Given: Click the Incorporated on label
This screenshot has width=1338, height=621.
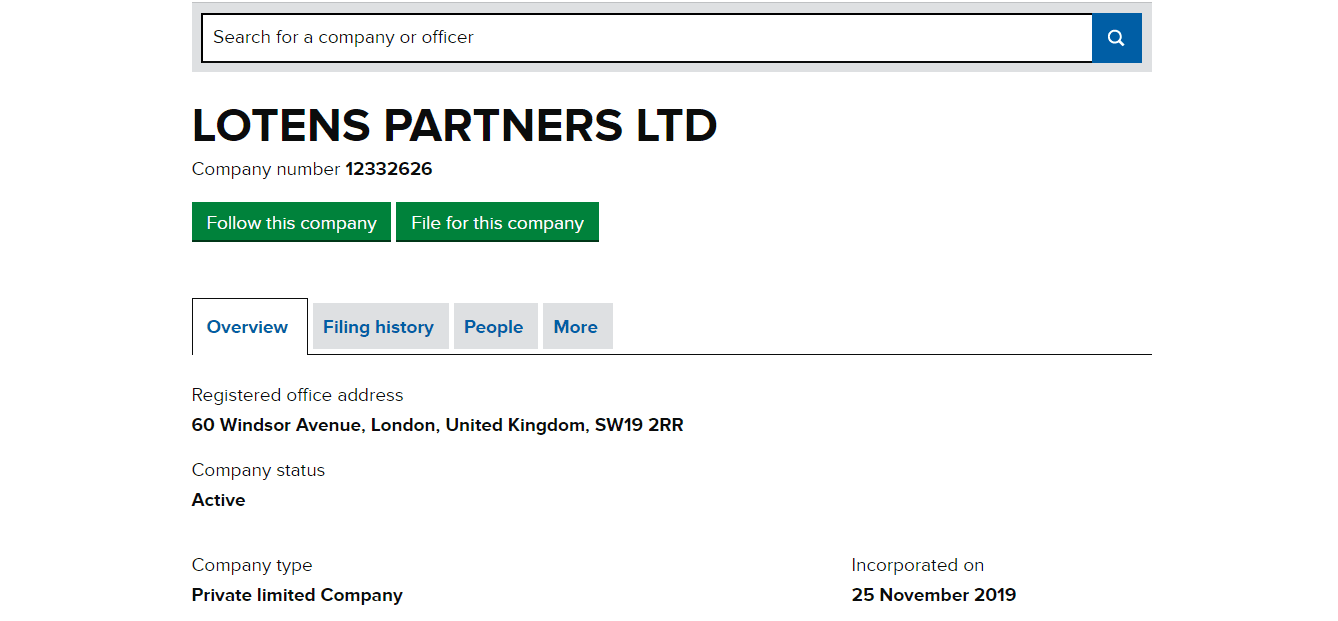Looking at the screenshot, I should tap(918, 565).
